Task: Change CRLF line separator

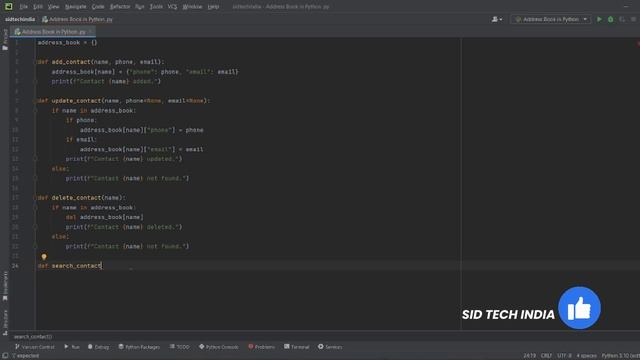Action: pyautogui.click(x=546, y=356)
